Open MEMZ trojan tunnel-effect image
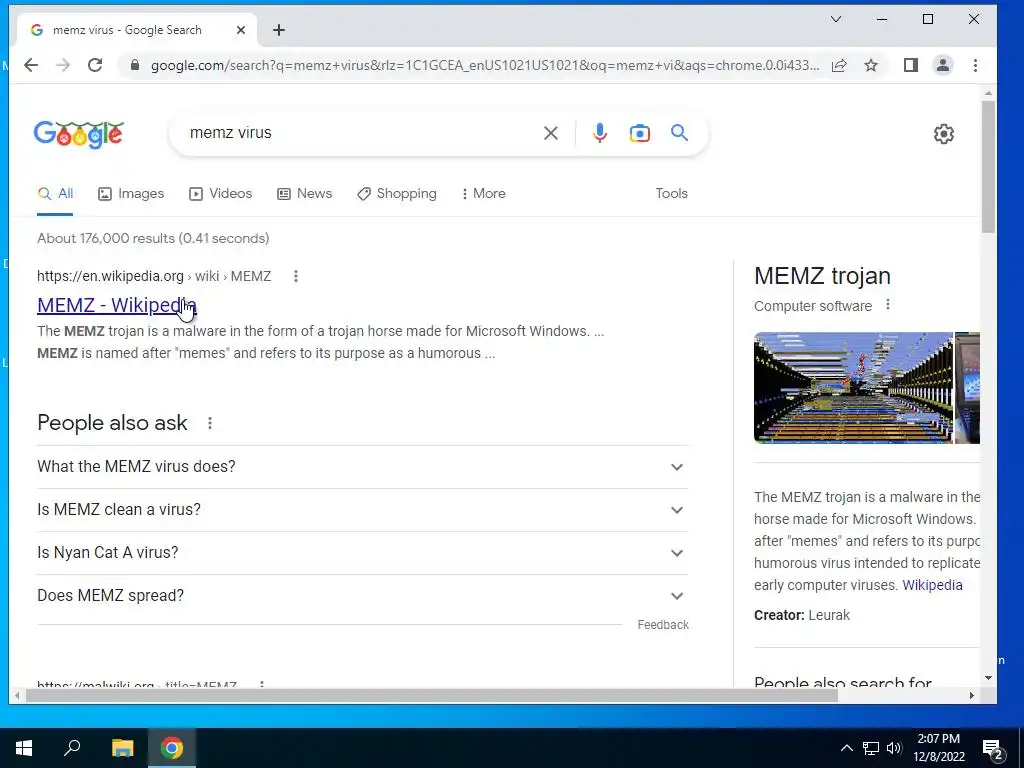1024x768 pixels. pos(853,388)
